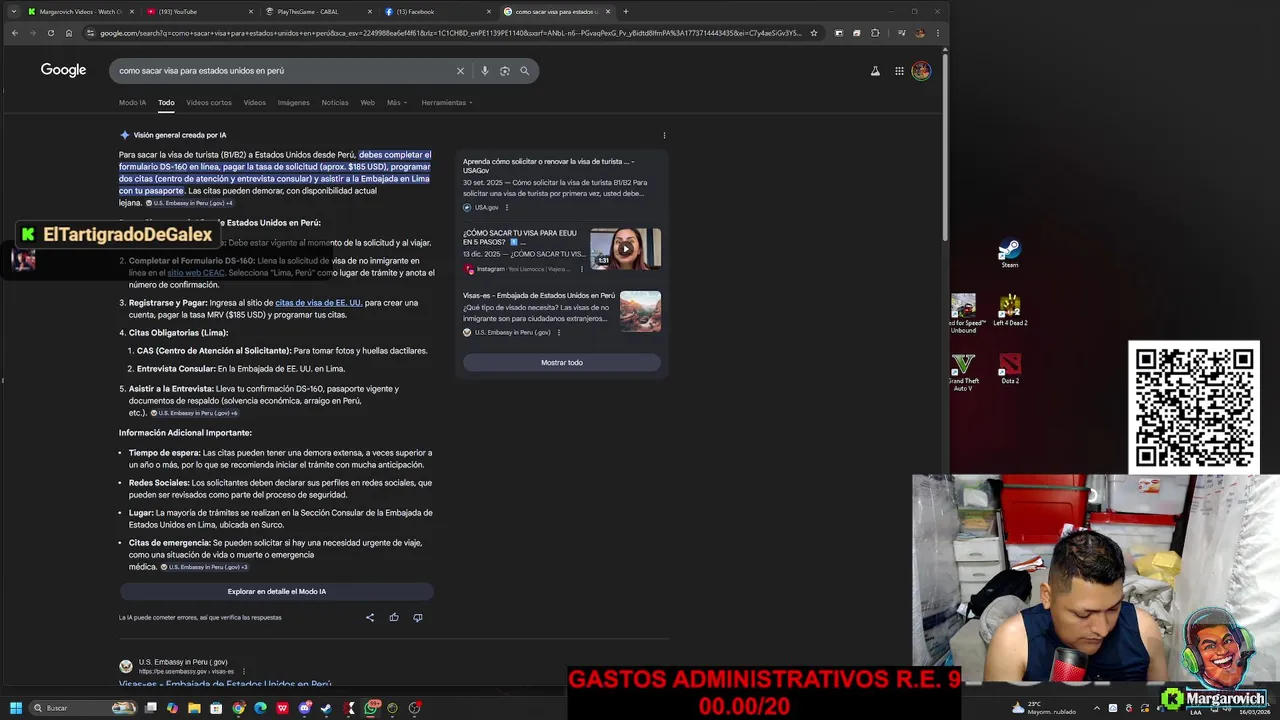
Task: Open the browser home page
Action: pyautogui.click(x=68, y=33)
